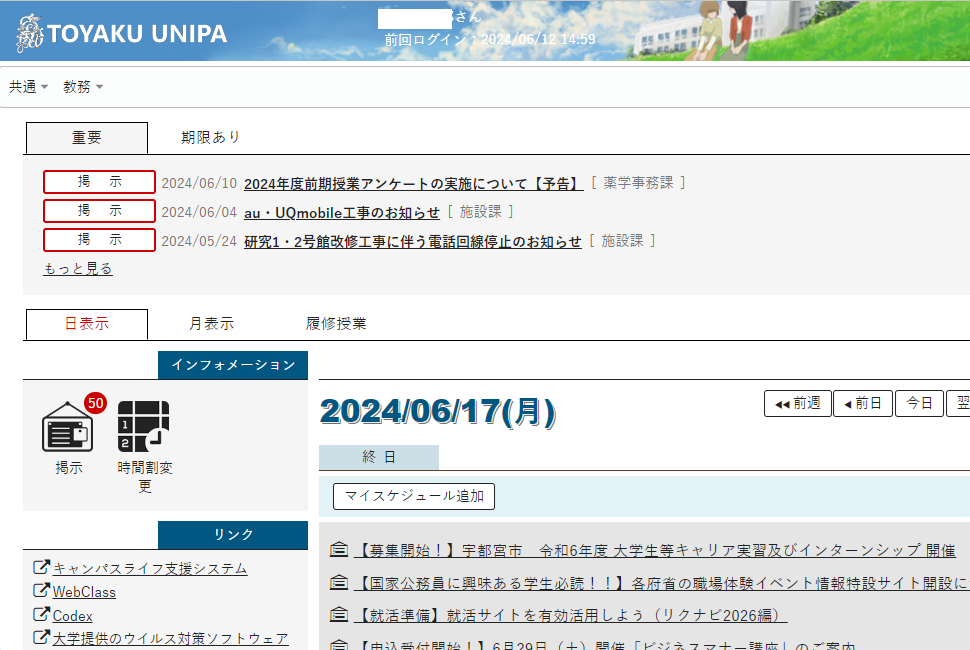
Task: Click the 前回ログイン timestamp text
Action: click(x=490, y=40)
